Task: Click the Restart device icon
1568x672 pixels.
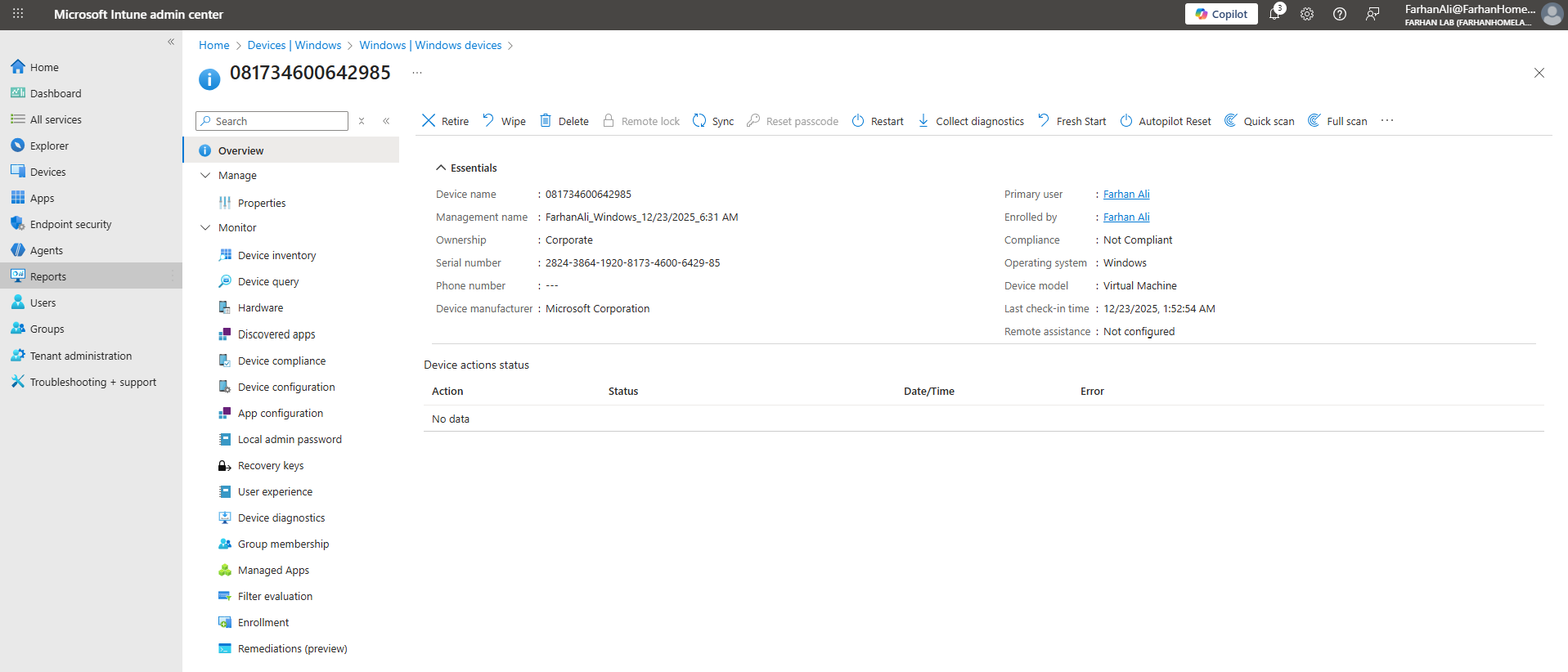Action: point(858,121)
